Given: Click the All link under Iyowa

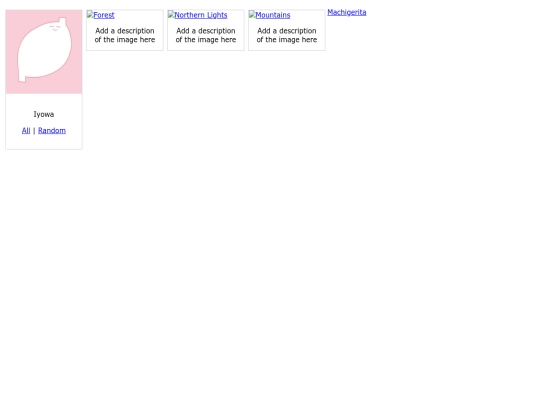Looking at the screenshot, I should pos(26,131).
